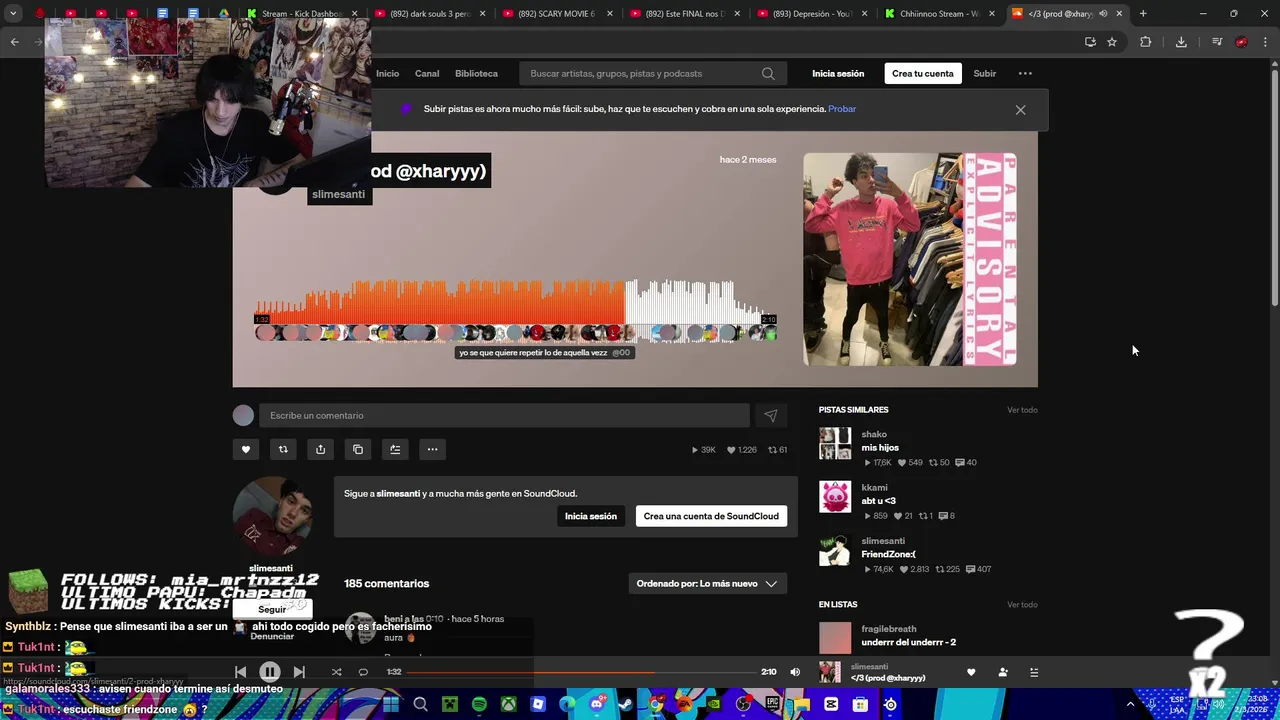The image size is (1280, 720).
Task: Switch to Depresión YouTube tab
Action: coord(814,14)
